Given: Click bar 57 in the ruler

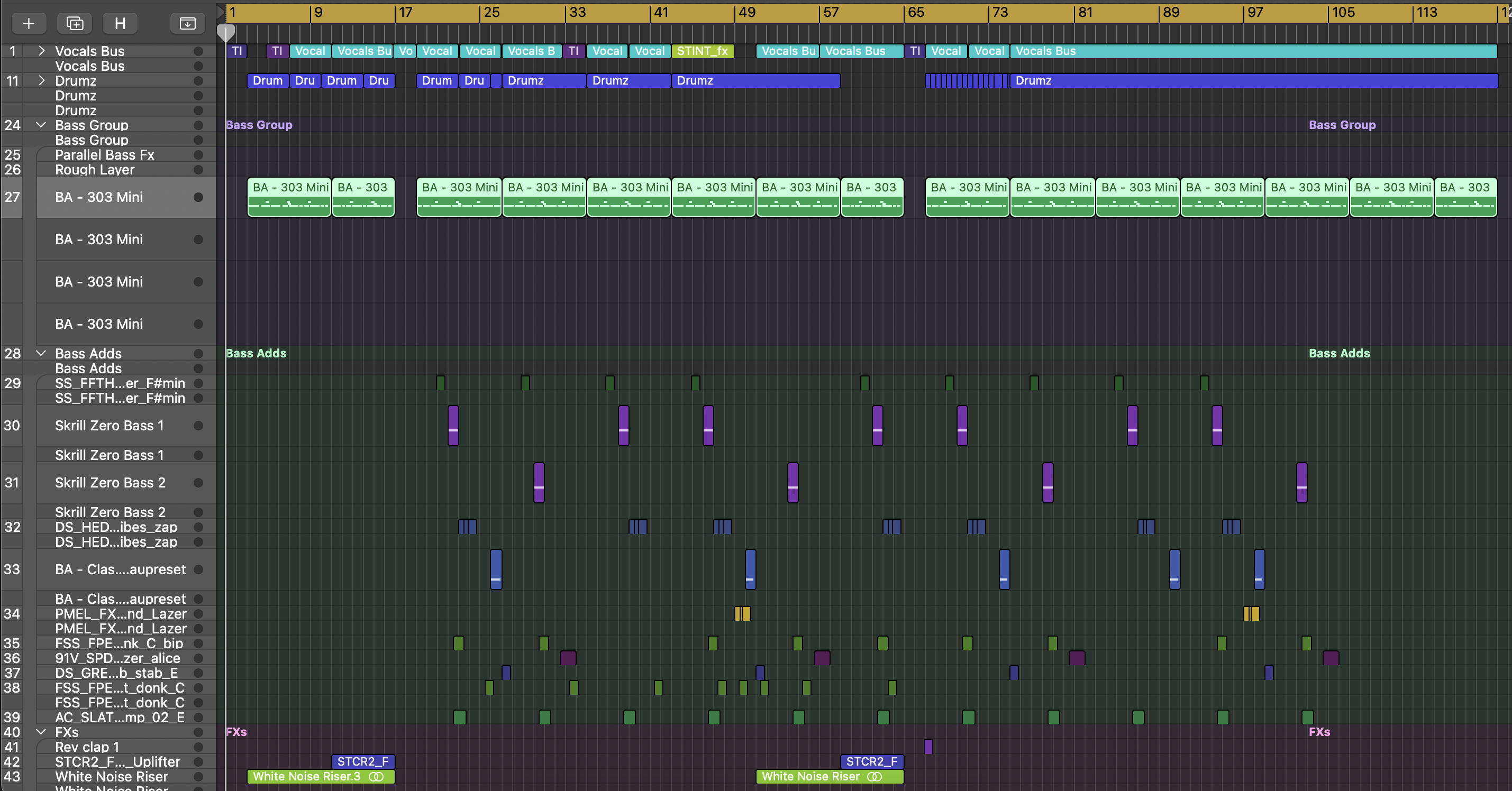Looking at the screenshot, I should click(831, 12).
